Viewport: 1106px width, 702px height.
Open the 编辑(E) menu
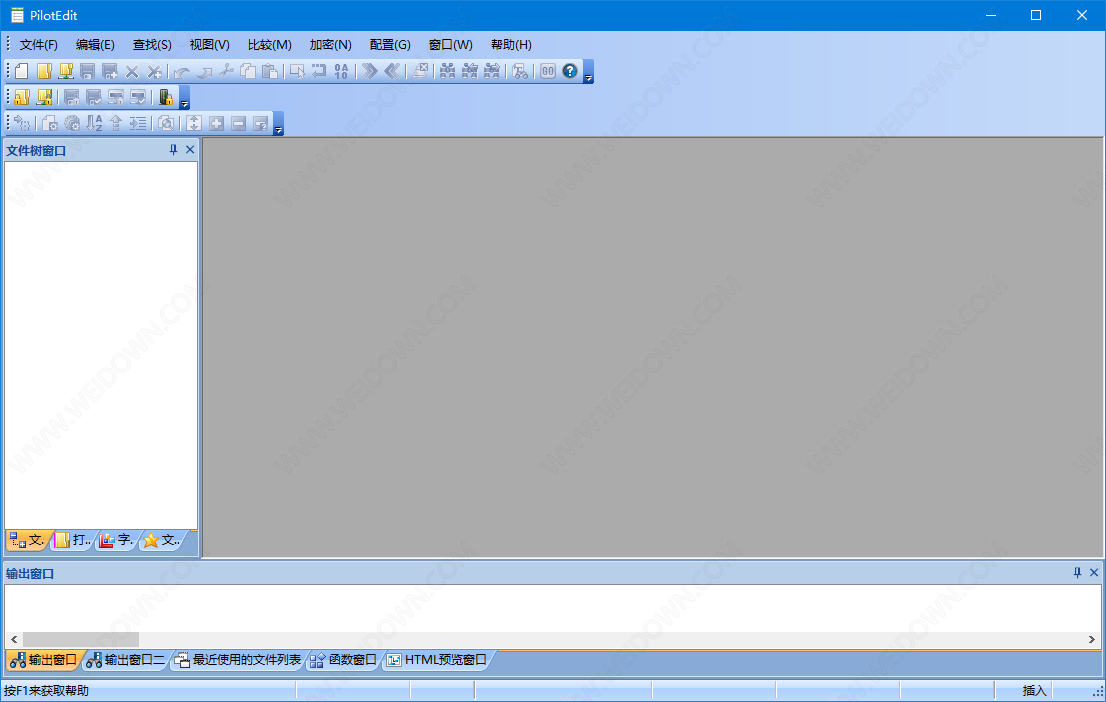[x=95, y=44]
